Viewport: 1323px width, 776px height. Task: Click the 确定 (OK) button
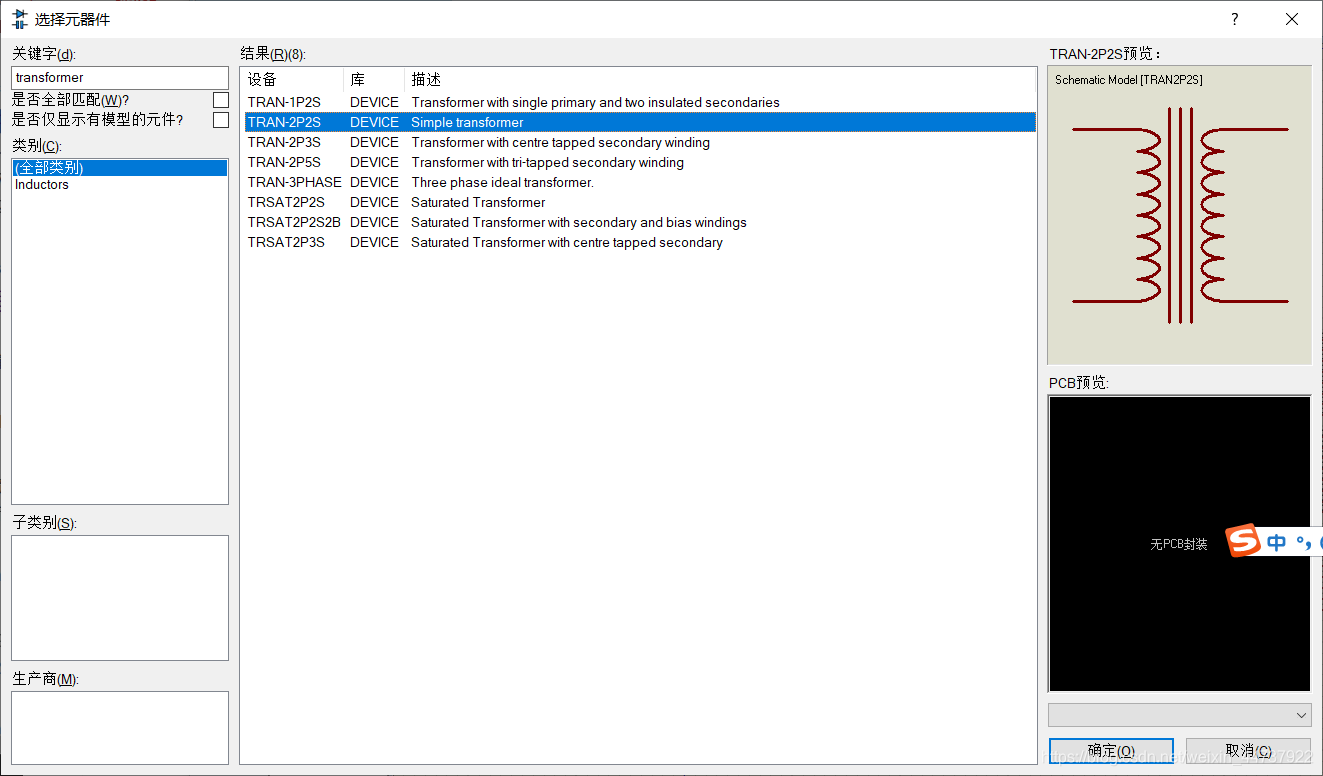pyautogui.click(x=1110, y=751)
